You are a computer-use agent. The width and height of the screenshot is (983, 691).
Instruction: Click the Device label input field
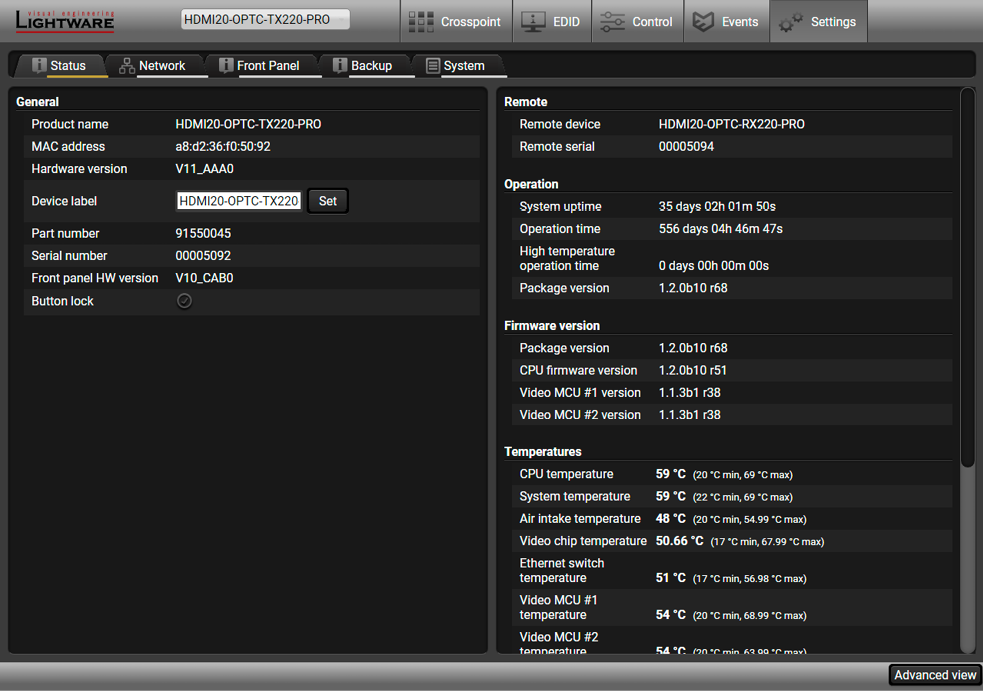click(239, 201)
